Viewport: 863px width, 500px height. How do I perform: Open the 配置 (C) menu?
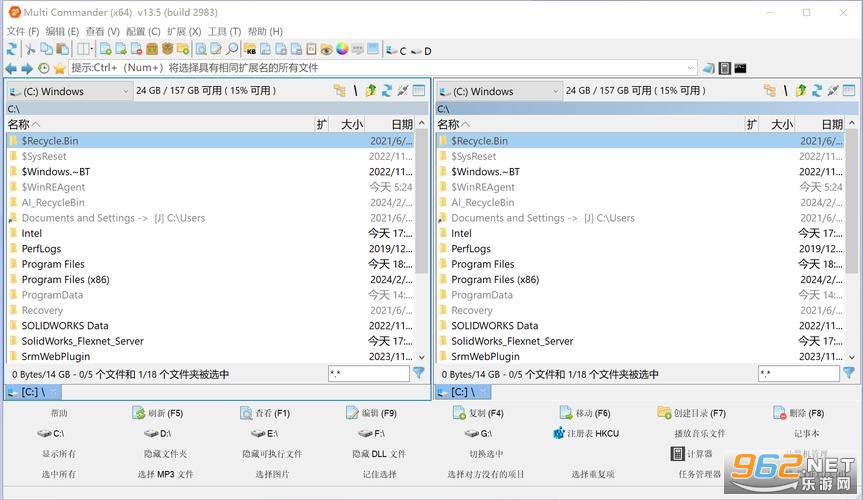tap(143, 31)
